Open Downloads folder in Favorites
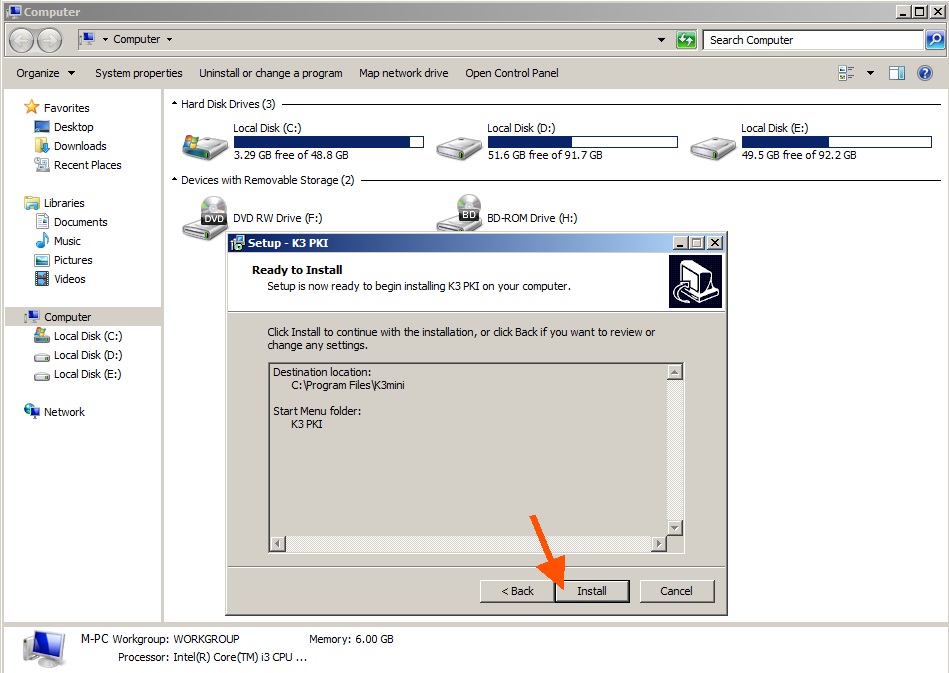The width and height of the screenshot is (949, 673). click(x=80, y=146)
